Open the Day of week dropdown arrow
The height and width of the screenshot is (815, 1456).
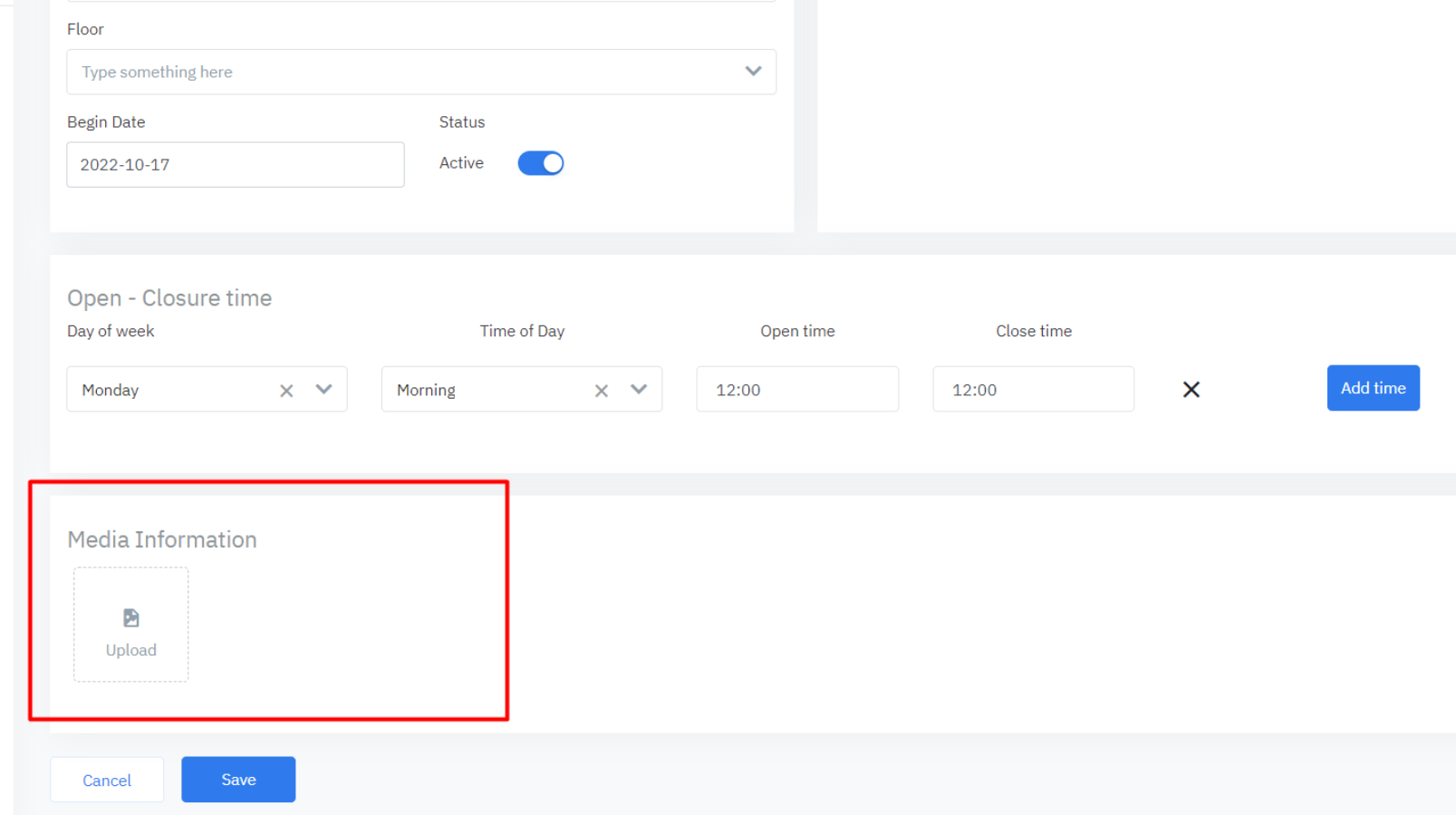tap(323, 390)
